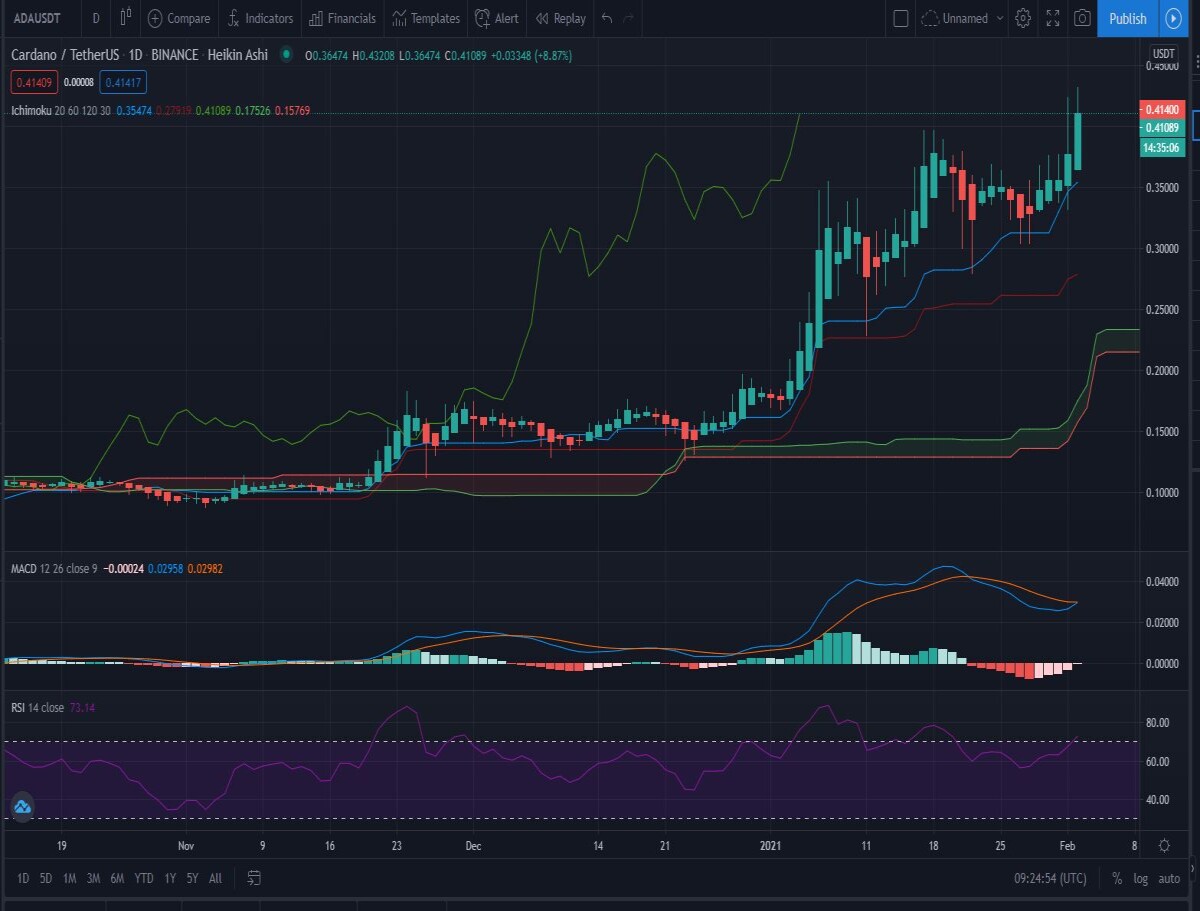Open the Unnamed layout dropdown

click(x=961, y=18)
